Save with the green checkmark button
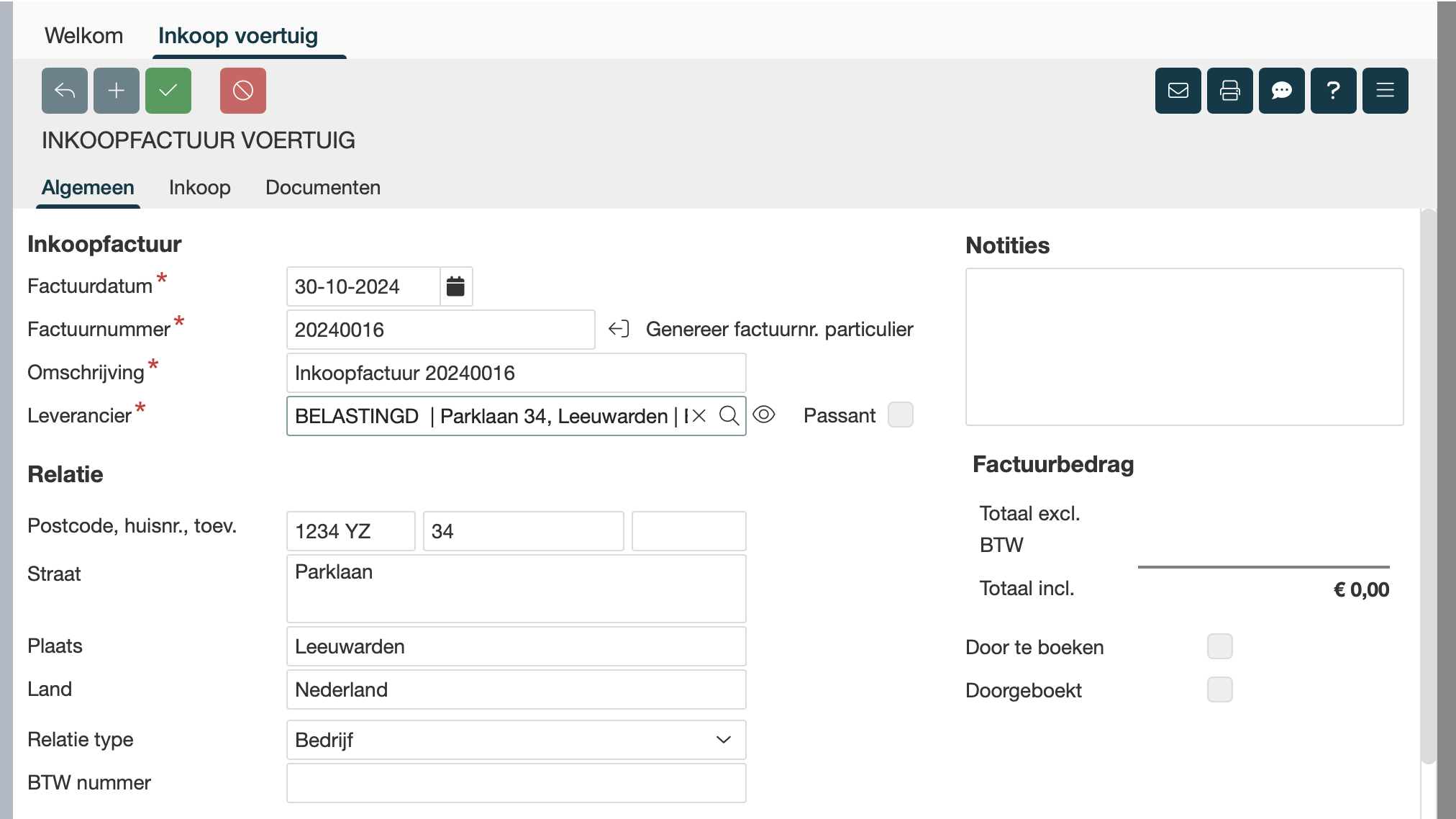This screenshot has width=1456, height=819. (x=168, y=91)
